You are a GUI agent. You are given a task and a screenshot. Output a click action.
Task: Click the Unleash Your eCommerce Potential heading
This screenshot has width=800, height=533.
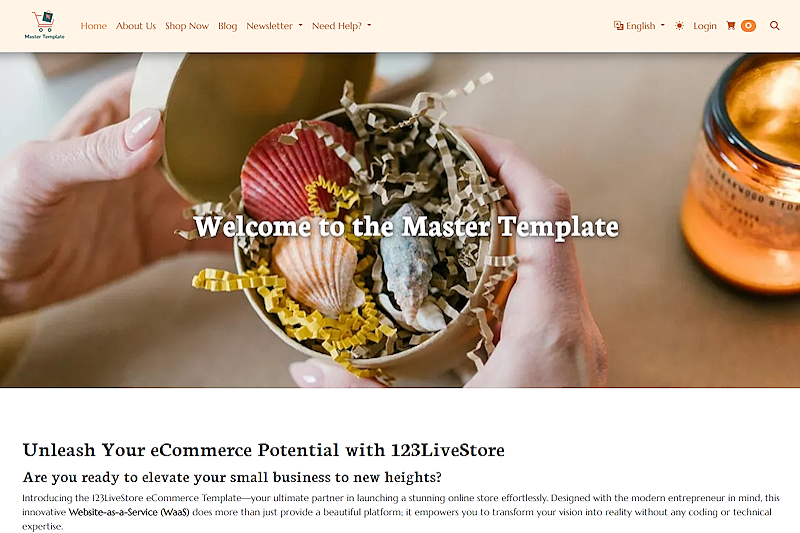pyautogui.click(x=264, y=450)
